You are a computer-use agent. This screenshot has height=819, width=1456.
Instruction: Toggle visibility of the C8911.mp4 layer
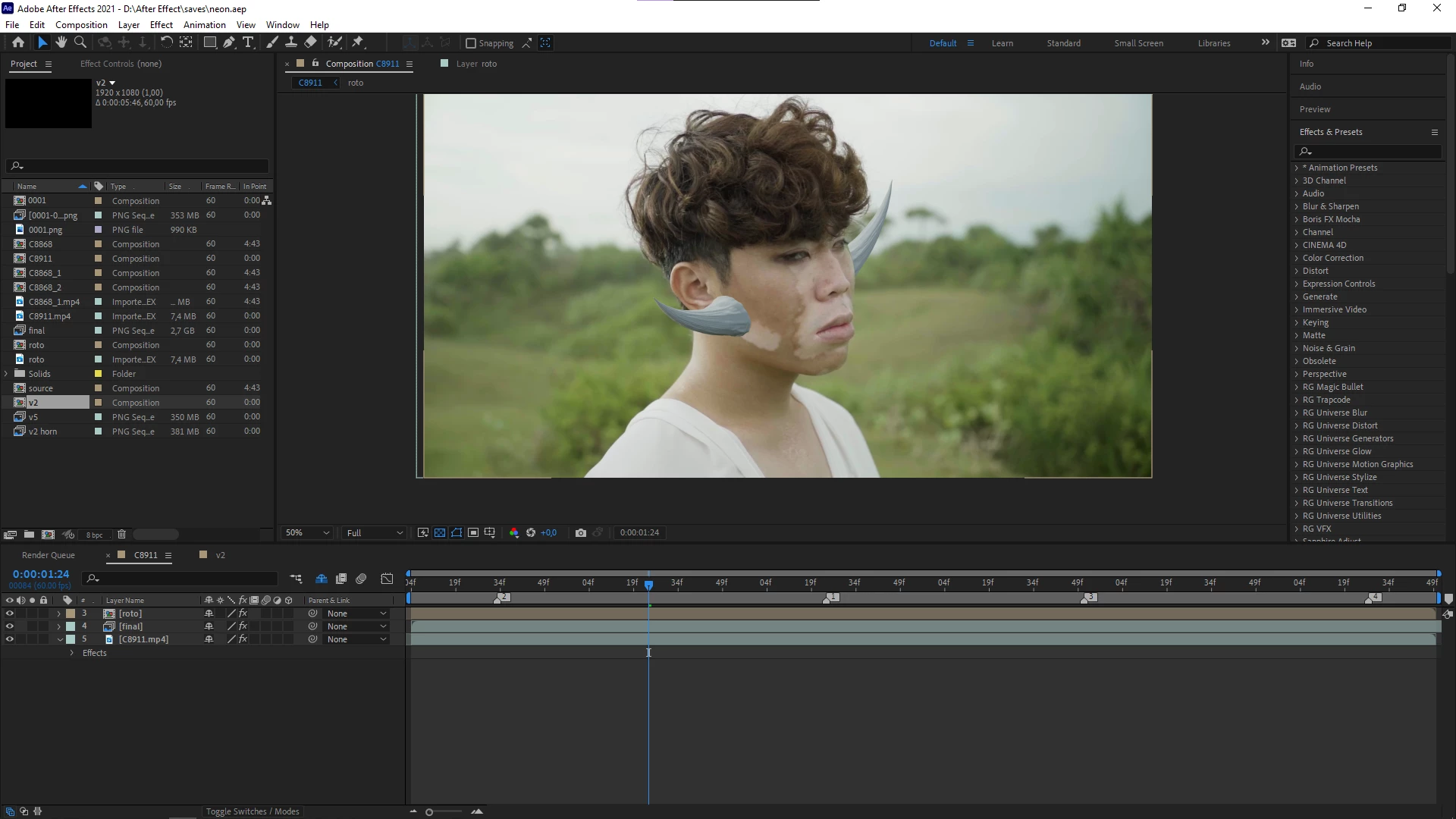(10, 639)
